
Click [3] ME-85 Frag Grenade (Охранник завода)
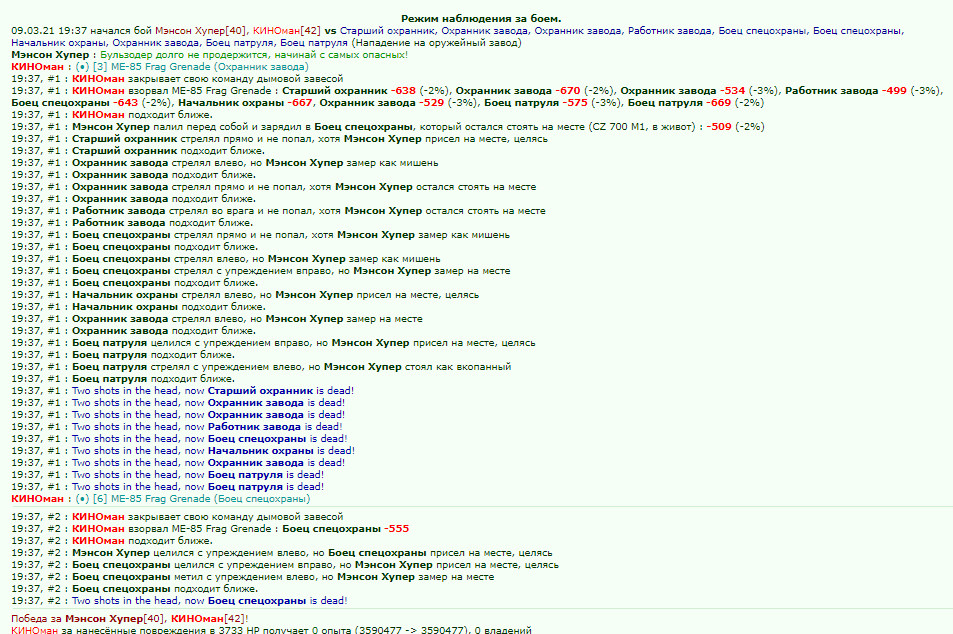[x=201, y=67]
